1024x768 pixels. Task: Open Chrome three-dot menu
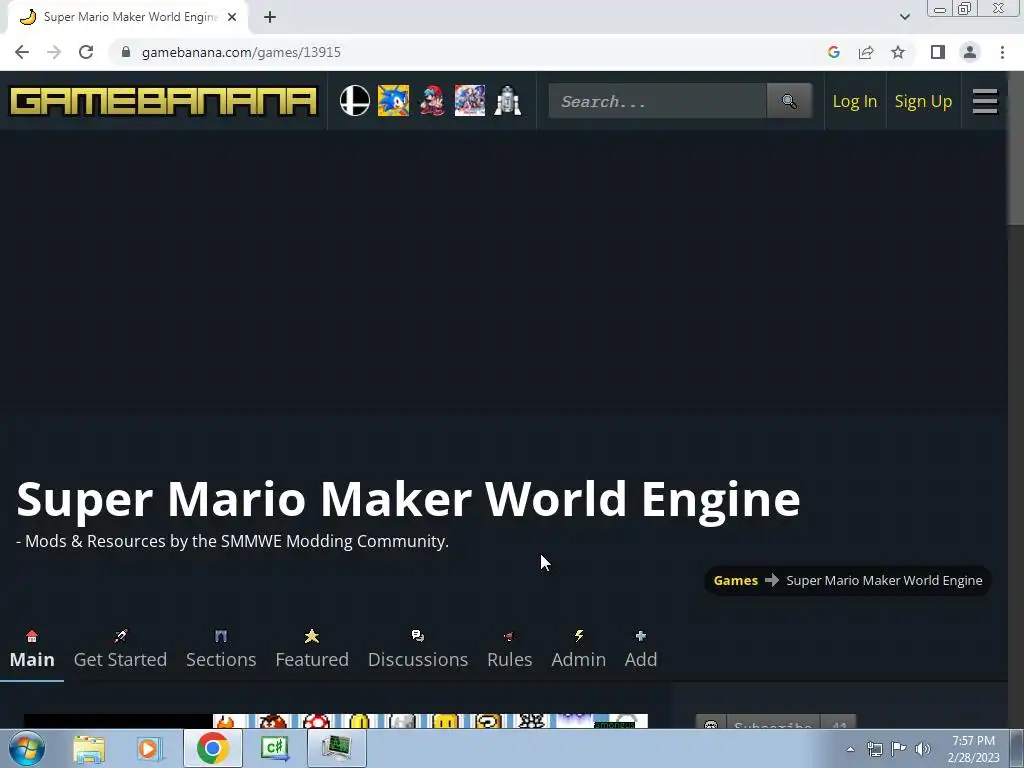[1002, 52]
